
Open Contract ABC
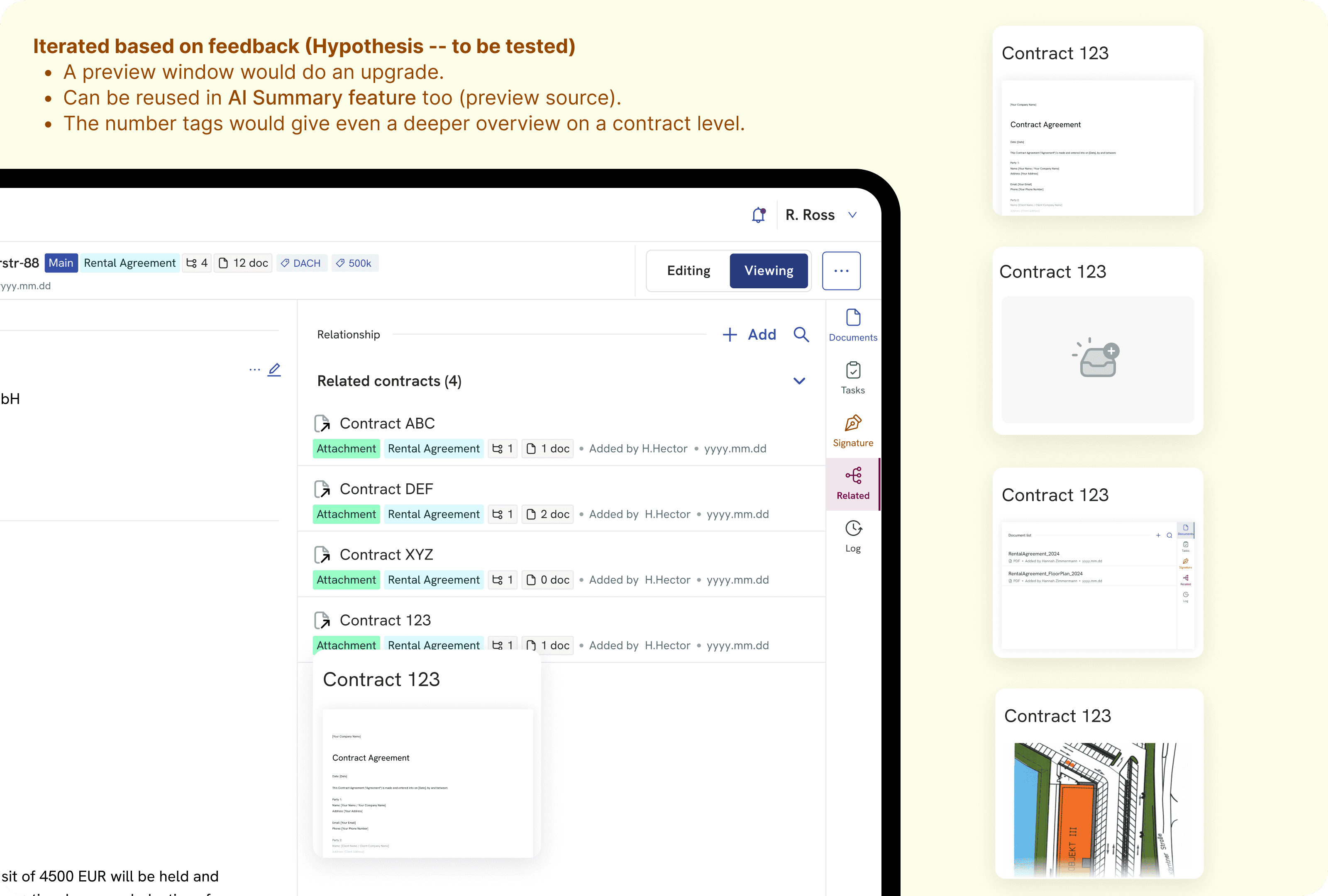[x=387, y=423]
